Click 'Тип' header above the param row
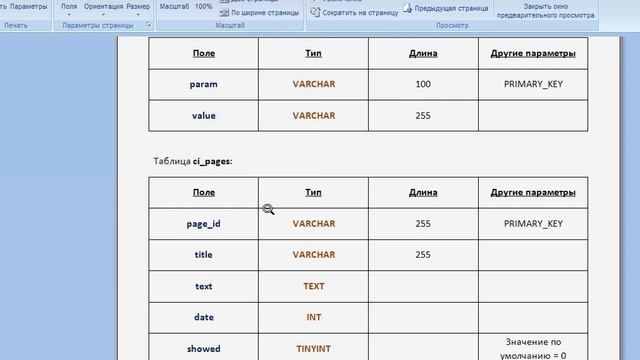 (x=313, y=53)
